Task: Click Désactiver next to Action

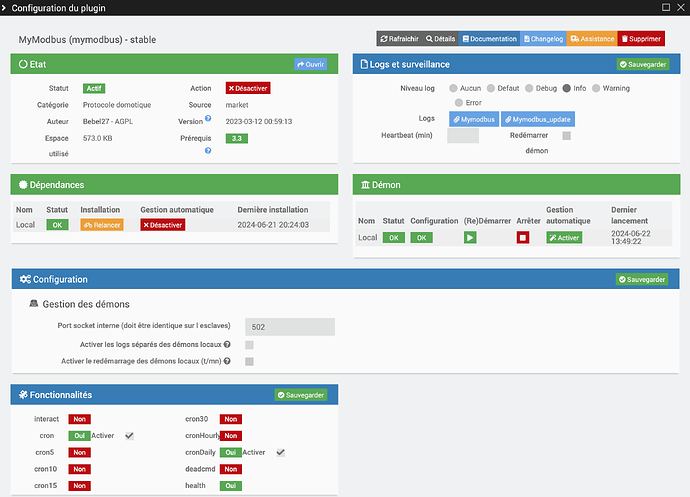Action: click(248, 88)
